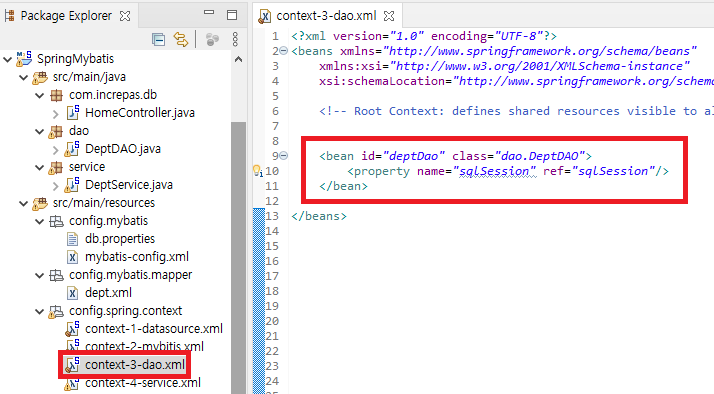Image resolution: width=714 pixels, height=394 pixels.
Task: Maximize the Package Explorer view
Action: 232,15
